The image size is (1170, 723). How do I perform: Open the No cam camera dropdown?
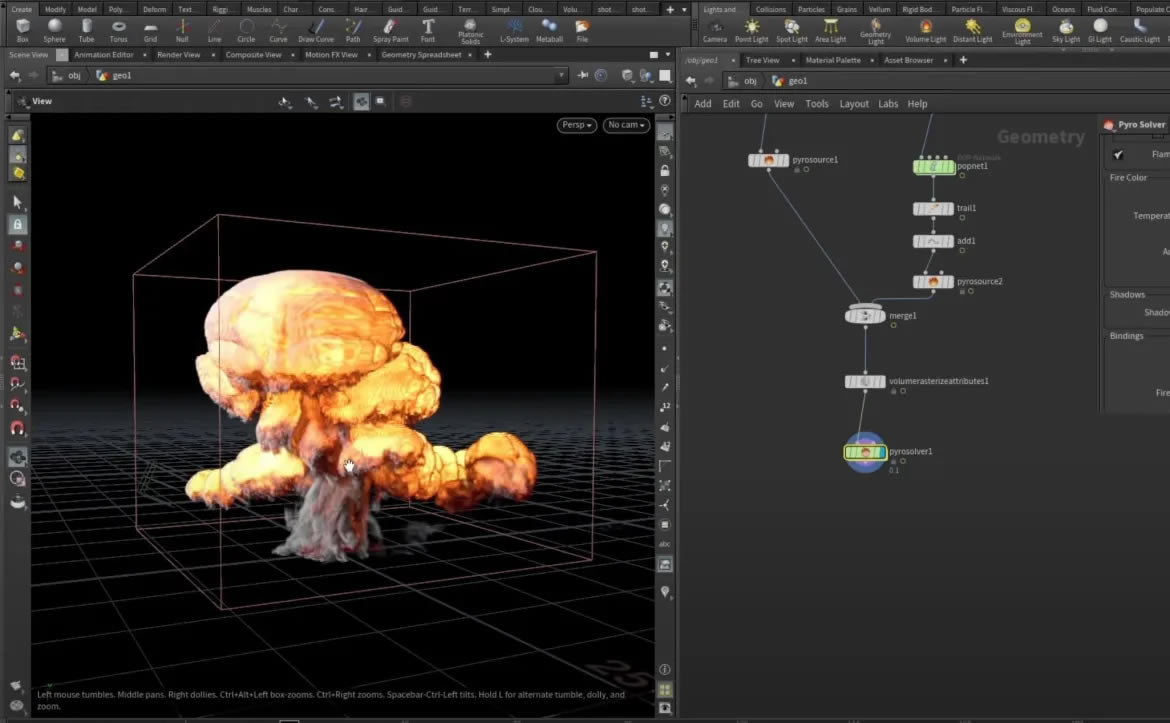(x=626, y=125)
